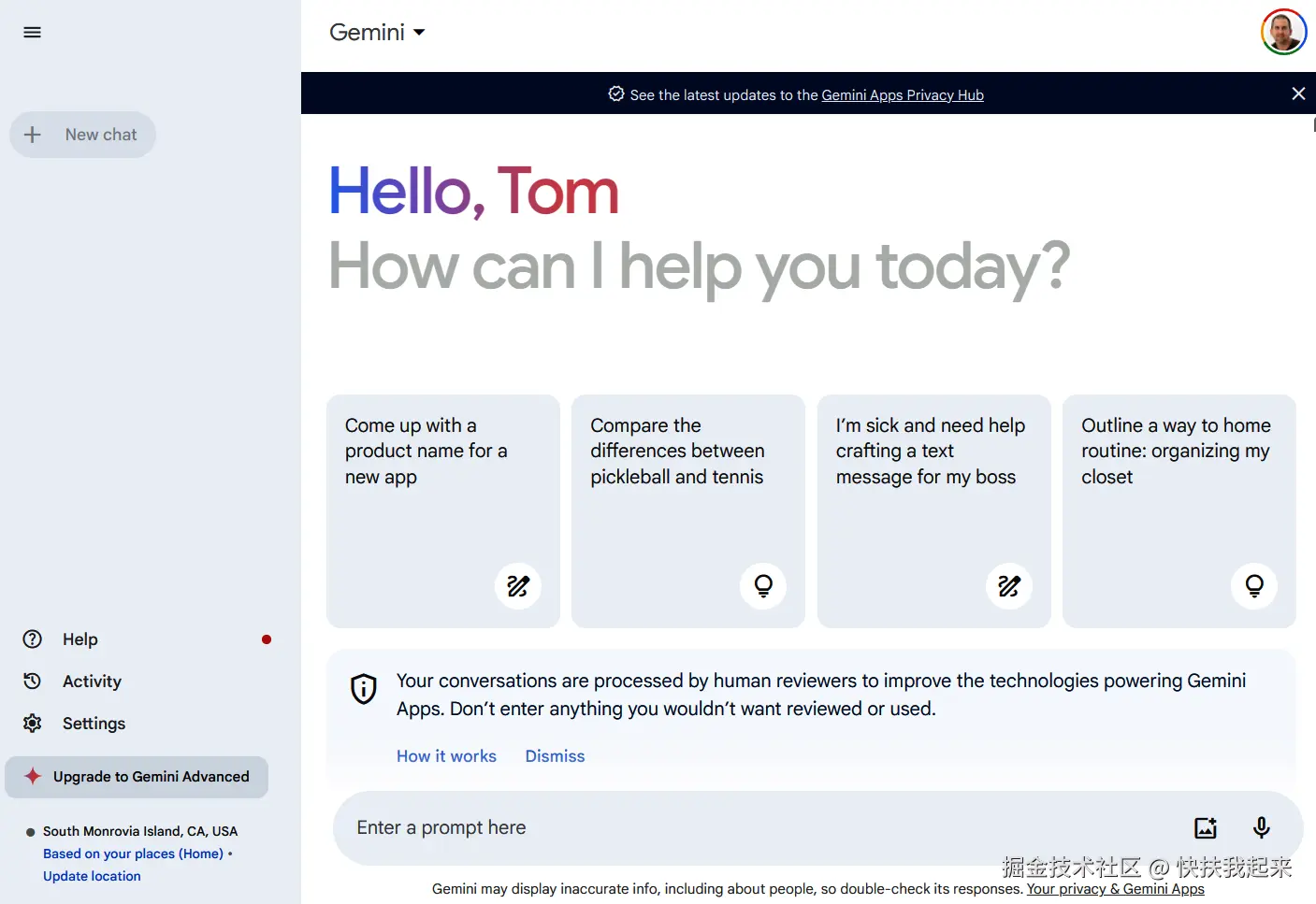Close the privacy updates banner
The height and width of the screenshot is (904, 1316).
click(x=1298, y=93)
